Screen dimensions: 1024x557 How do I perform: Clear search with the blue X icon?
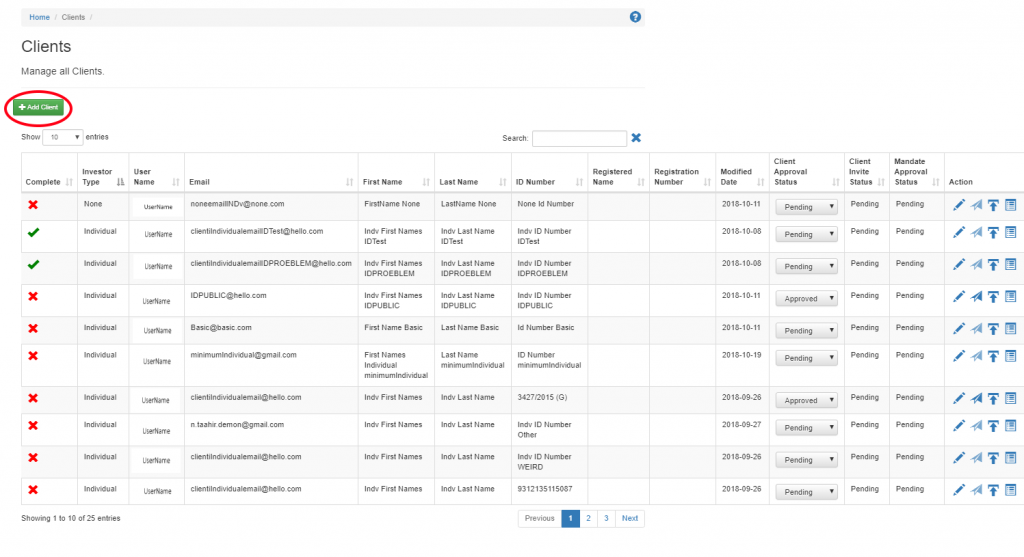[x=636, y=138]
